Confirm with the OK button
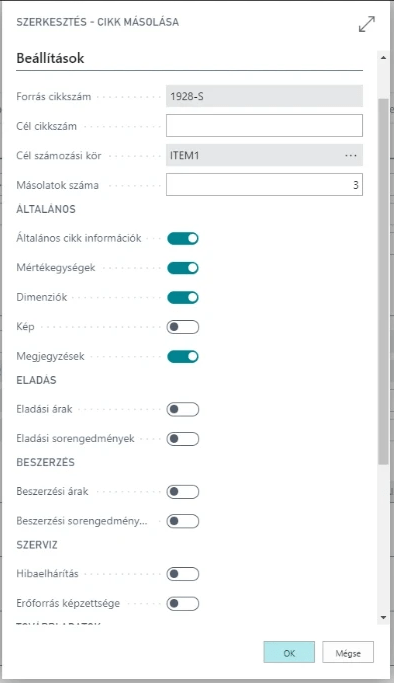This screenshot has width=394, height=683. [289, 653]
